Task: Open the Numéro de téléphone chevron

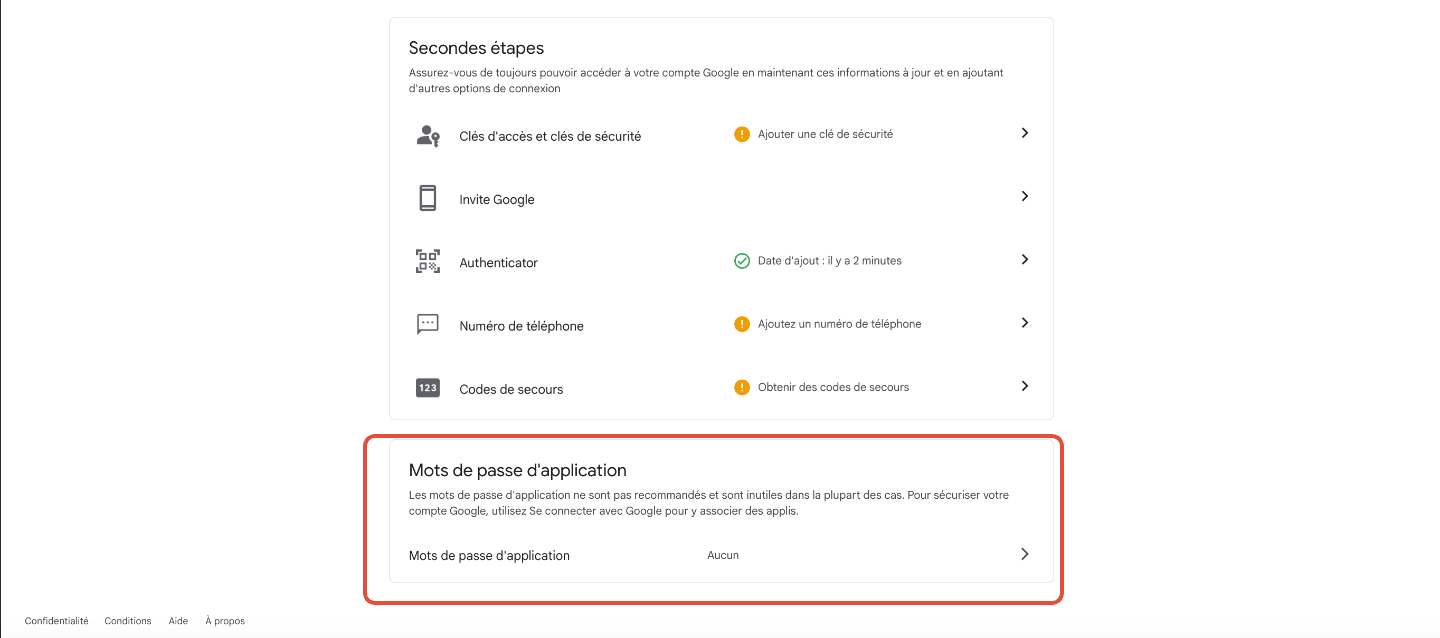Action: 1024,323
